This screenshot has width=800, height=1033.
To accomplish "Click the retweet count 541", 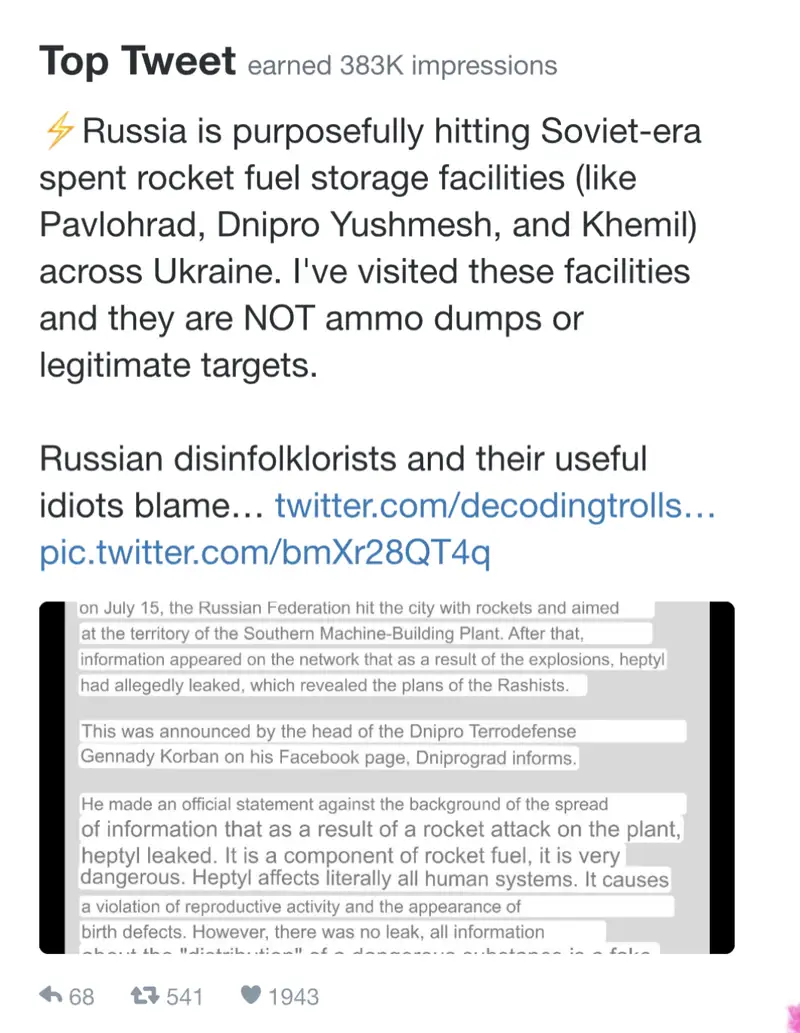I will click(x=183, y=996).
